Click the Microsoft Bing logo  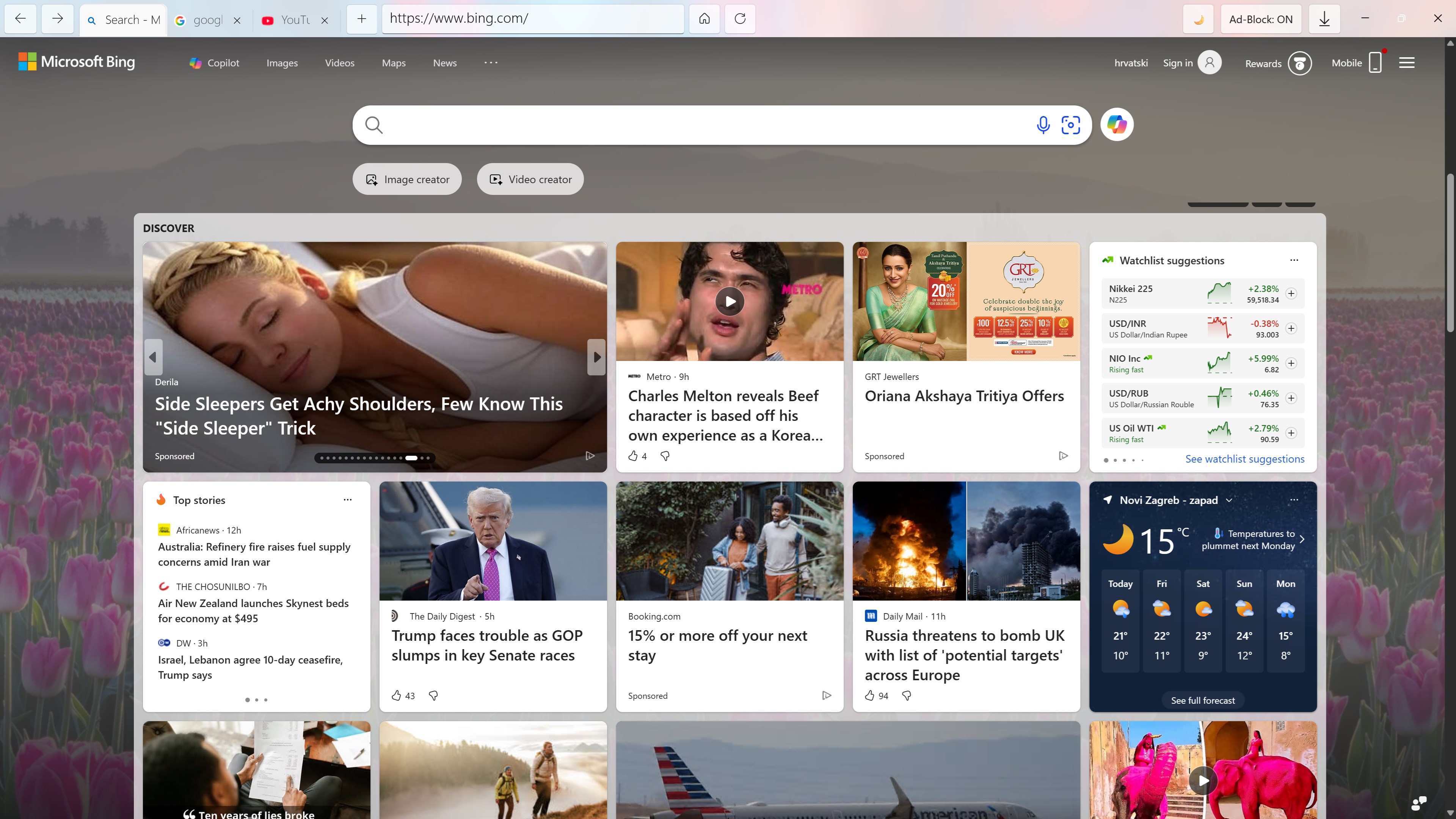point(76,61)
